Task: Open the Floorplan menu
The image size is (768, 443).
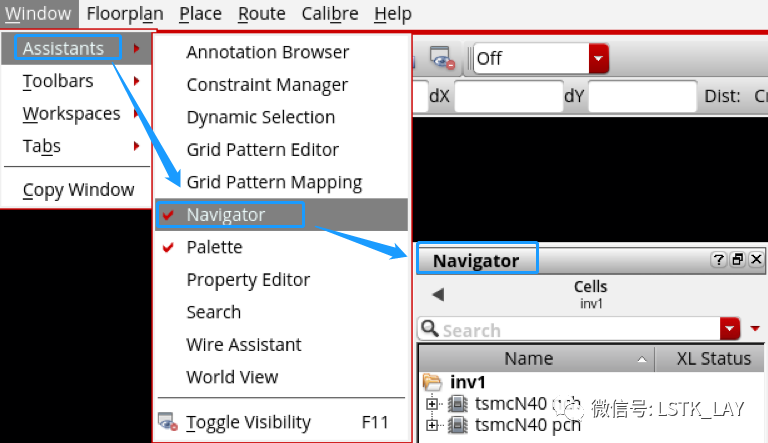Action: pyautogui.click(x=125, y=13)
